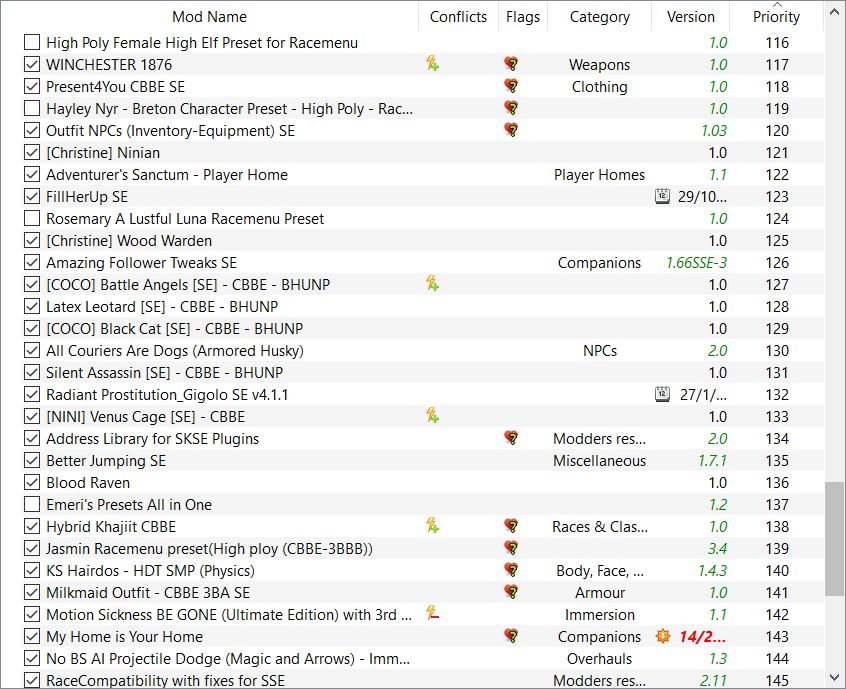Uncheck Better Jumping SE mod
This screenshot has height=689, width=846.
[x=32, y=460]
